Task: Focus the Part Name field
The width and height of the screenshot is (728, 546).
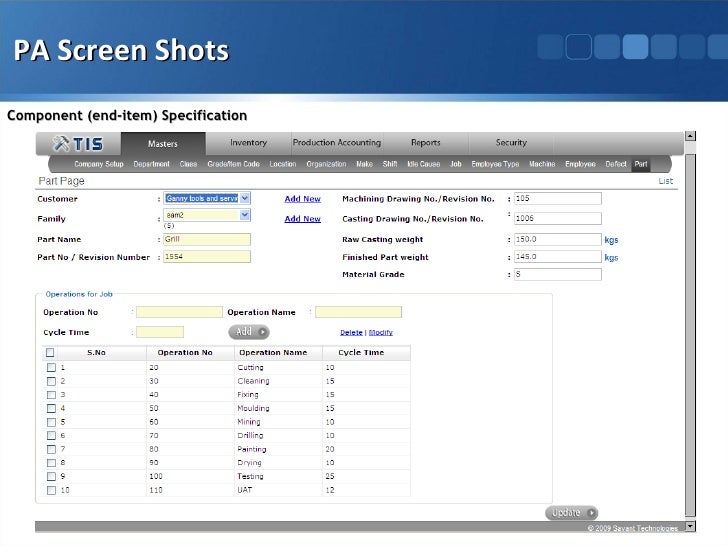Action: (207, 239)
